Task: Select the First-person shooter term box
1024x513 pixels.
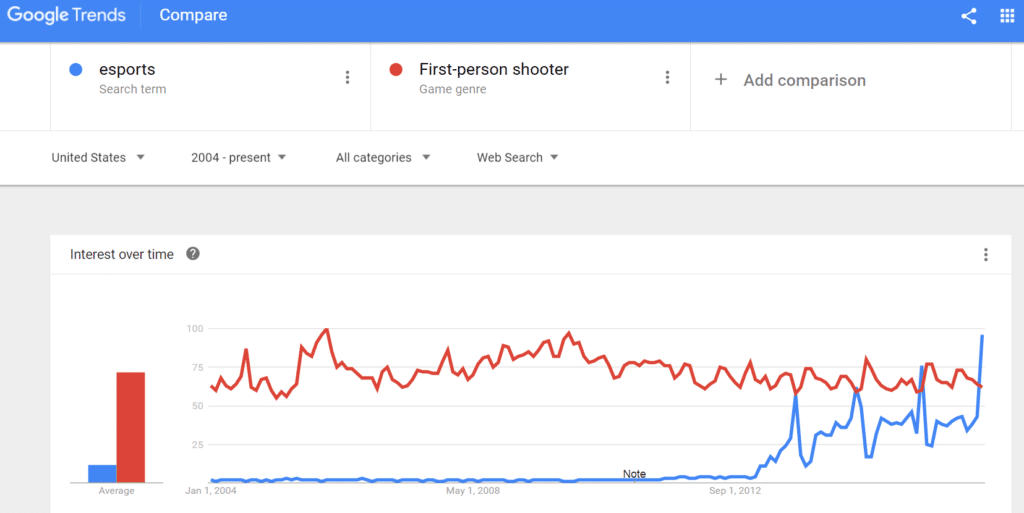Action: (x=530, y=86)
